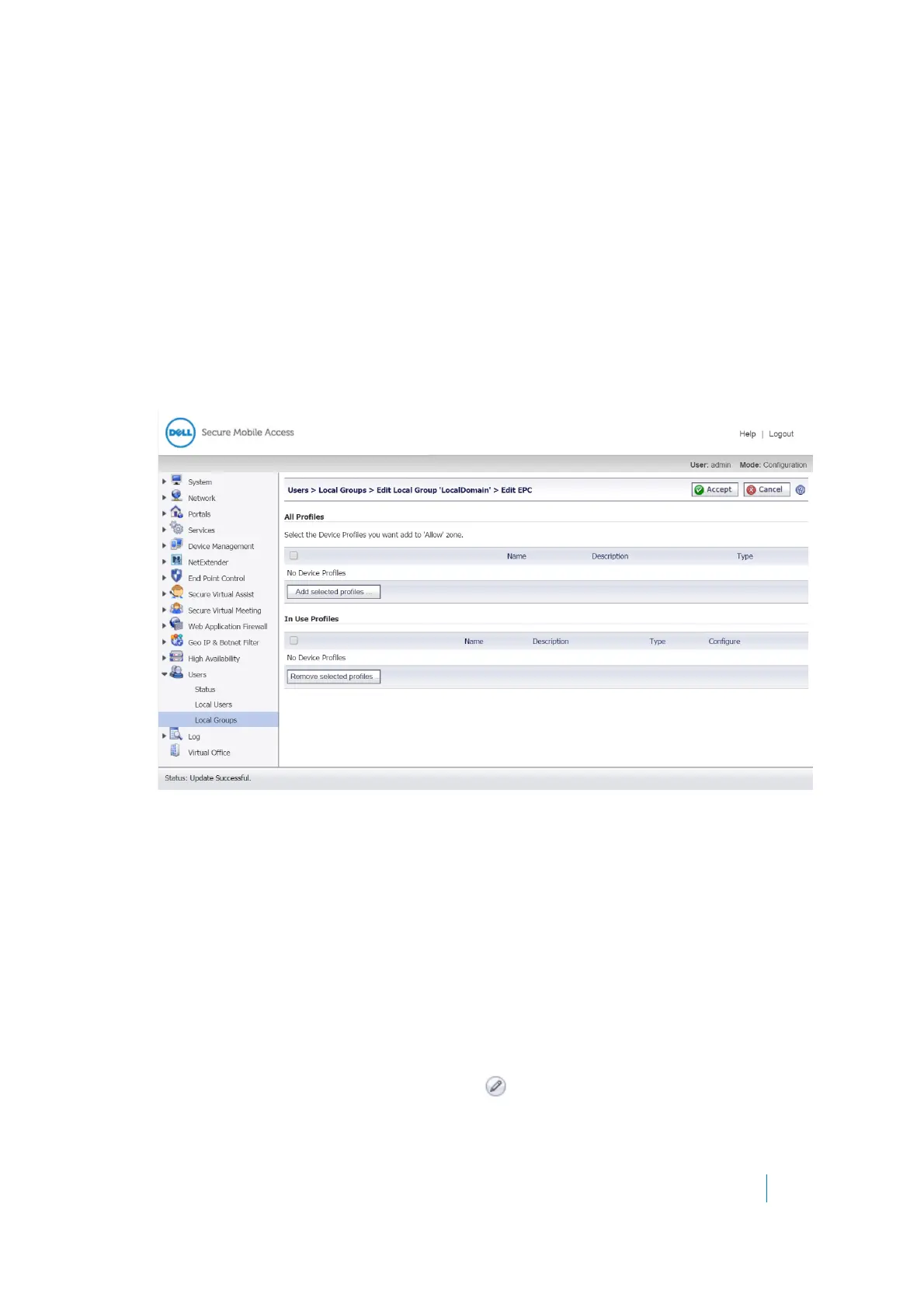
Task: Click the Cancel button
Action: coord(766,489)
